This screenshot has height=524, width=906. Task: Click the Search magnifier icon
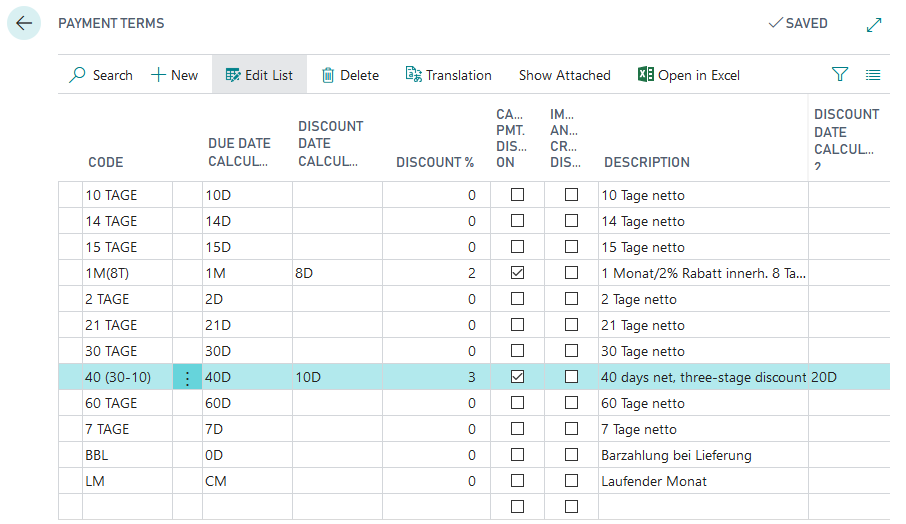[78, 75]
